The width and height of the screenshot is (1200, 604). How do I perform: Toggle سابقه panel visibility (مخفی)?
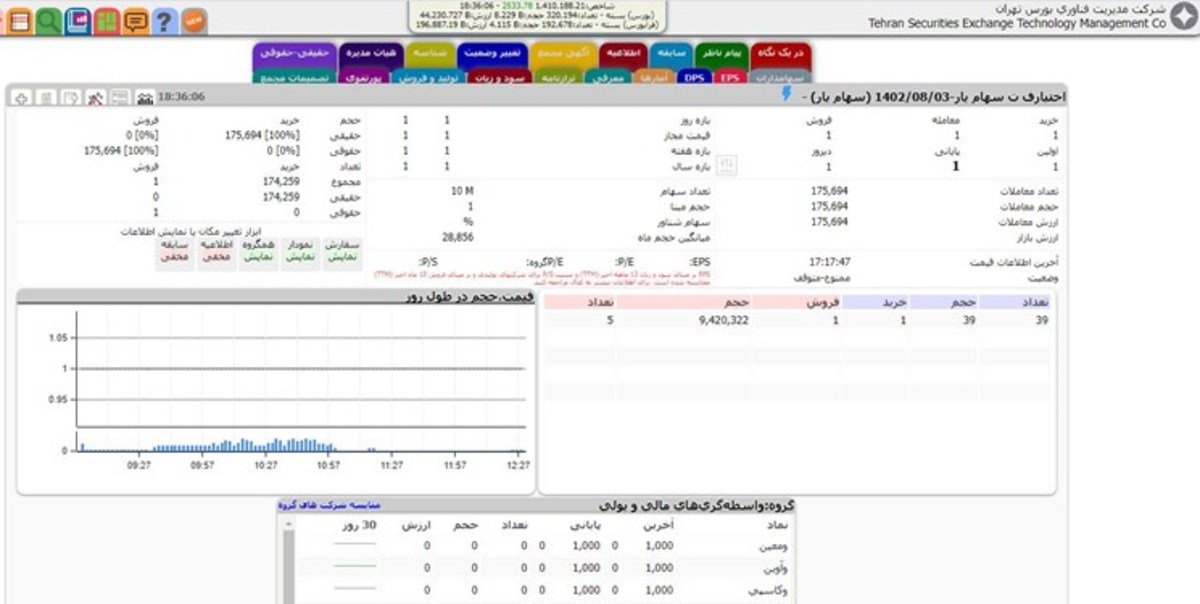coord(175,257)
